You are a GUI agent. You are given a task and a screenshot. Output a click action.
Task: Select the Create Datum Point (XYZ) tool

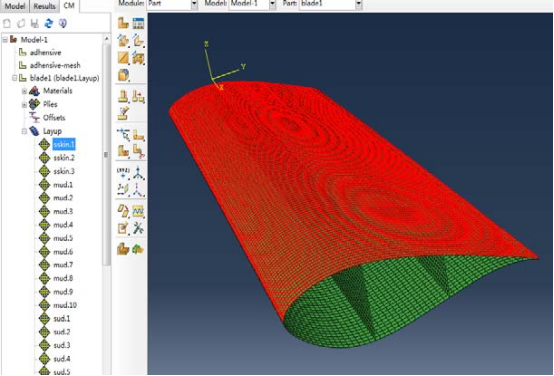[x=123, y=173]
